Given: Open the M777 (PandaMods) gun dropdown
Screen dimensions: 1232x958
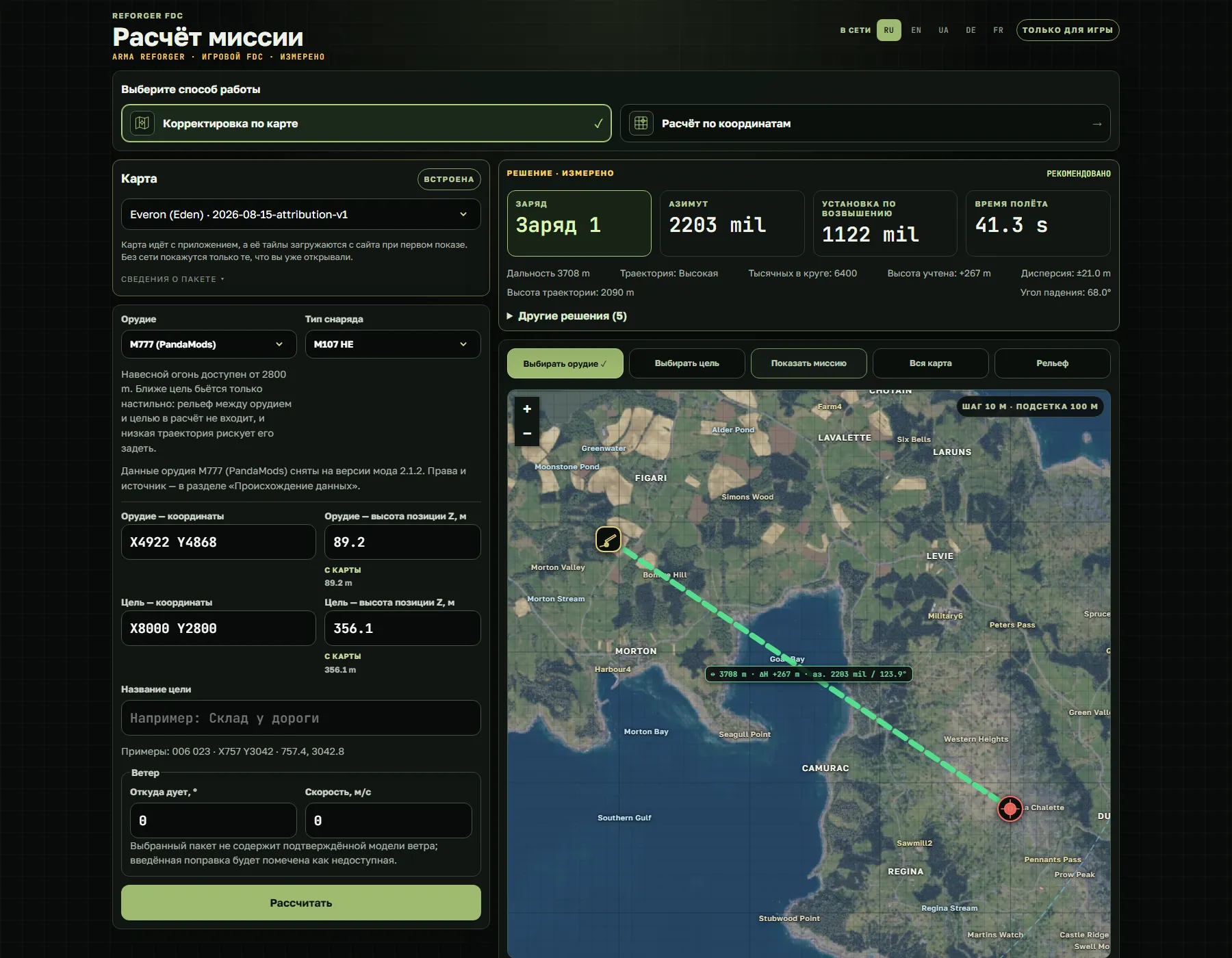Looking at the screenshot, I should (x=209, y=344).
